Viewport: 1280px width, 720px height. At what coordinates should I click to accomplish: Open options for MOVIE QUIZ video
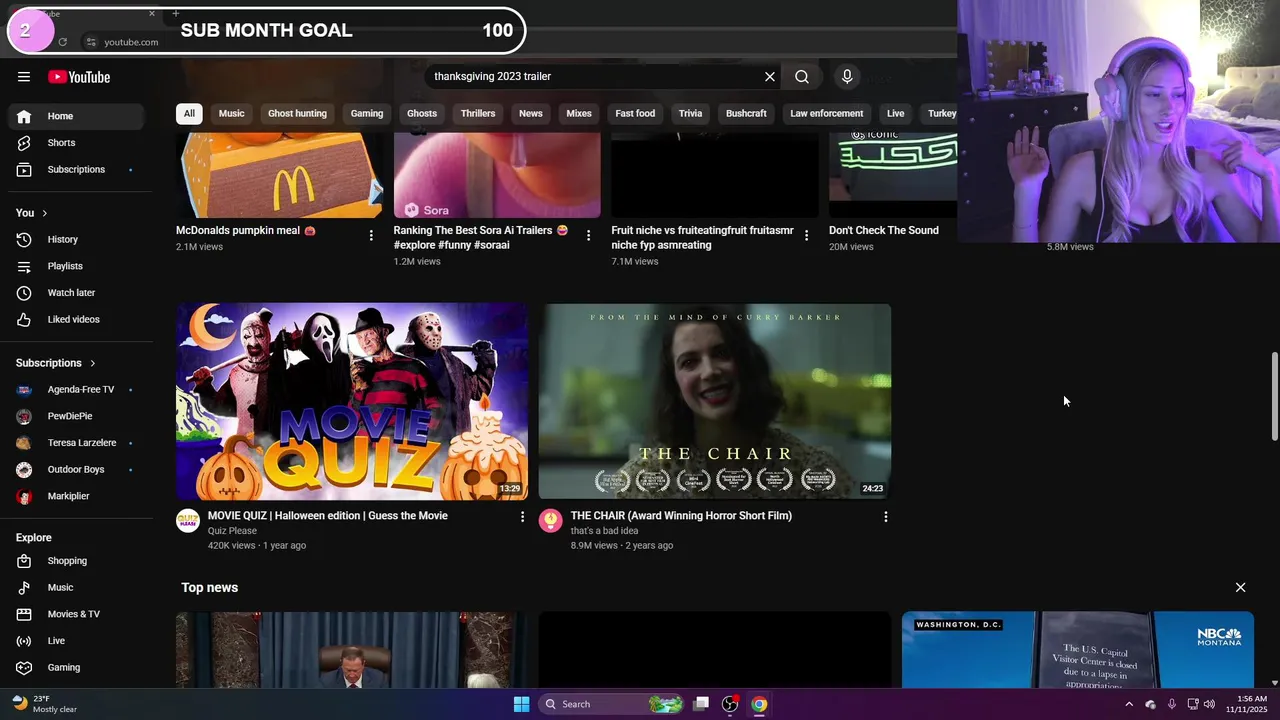tap(522, 516)
